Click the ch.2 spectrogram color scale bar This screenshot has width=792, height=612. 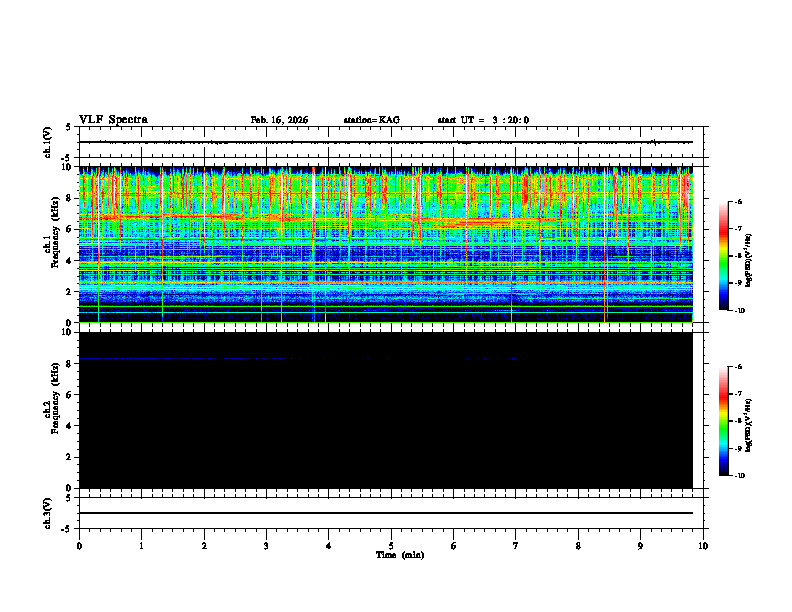click(x=724, y=421)
